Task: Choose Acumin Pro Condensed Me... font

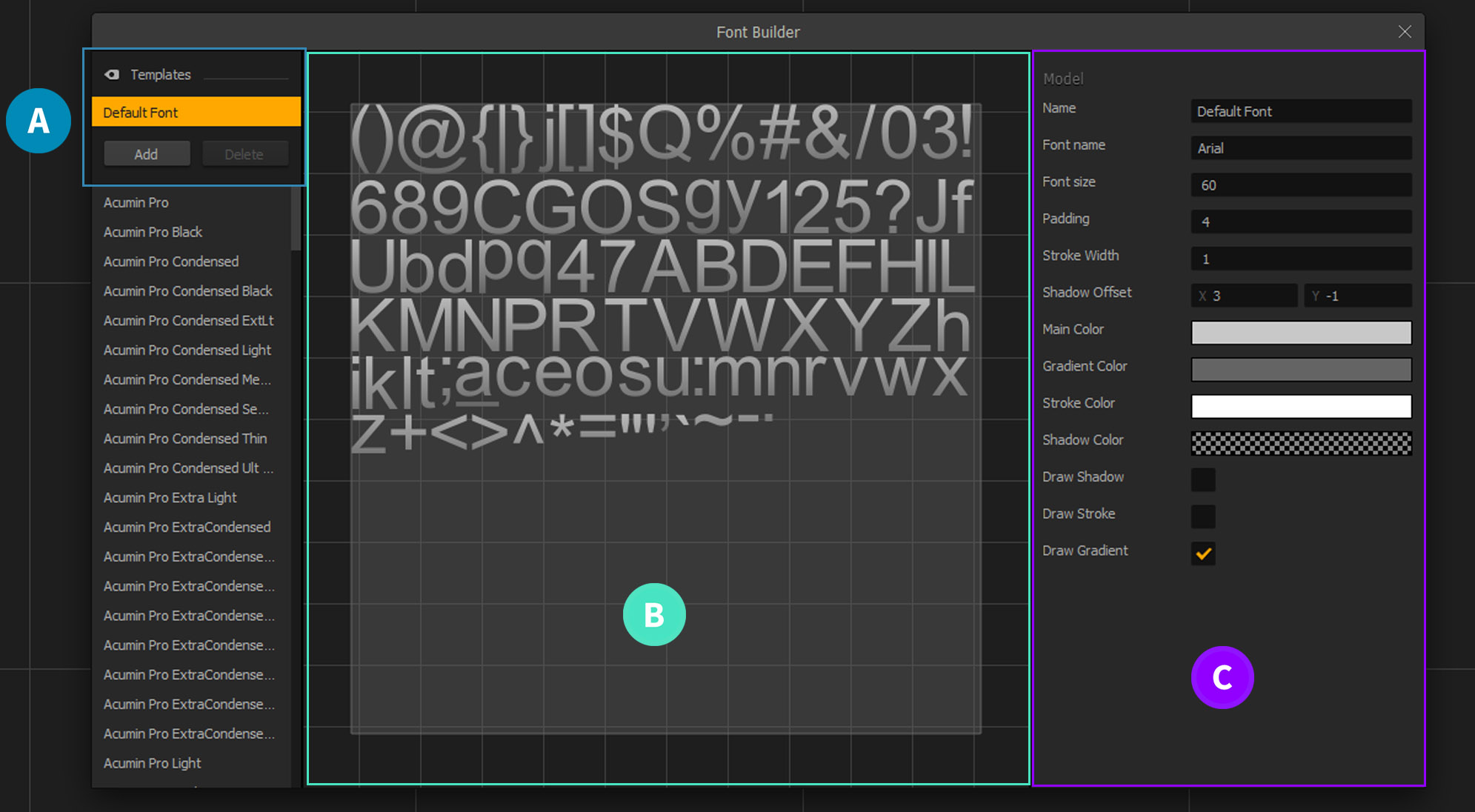Action: tap(187, 379)
